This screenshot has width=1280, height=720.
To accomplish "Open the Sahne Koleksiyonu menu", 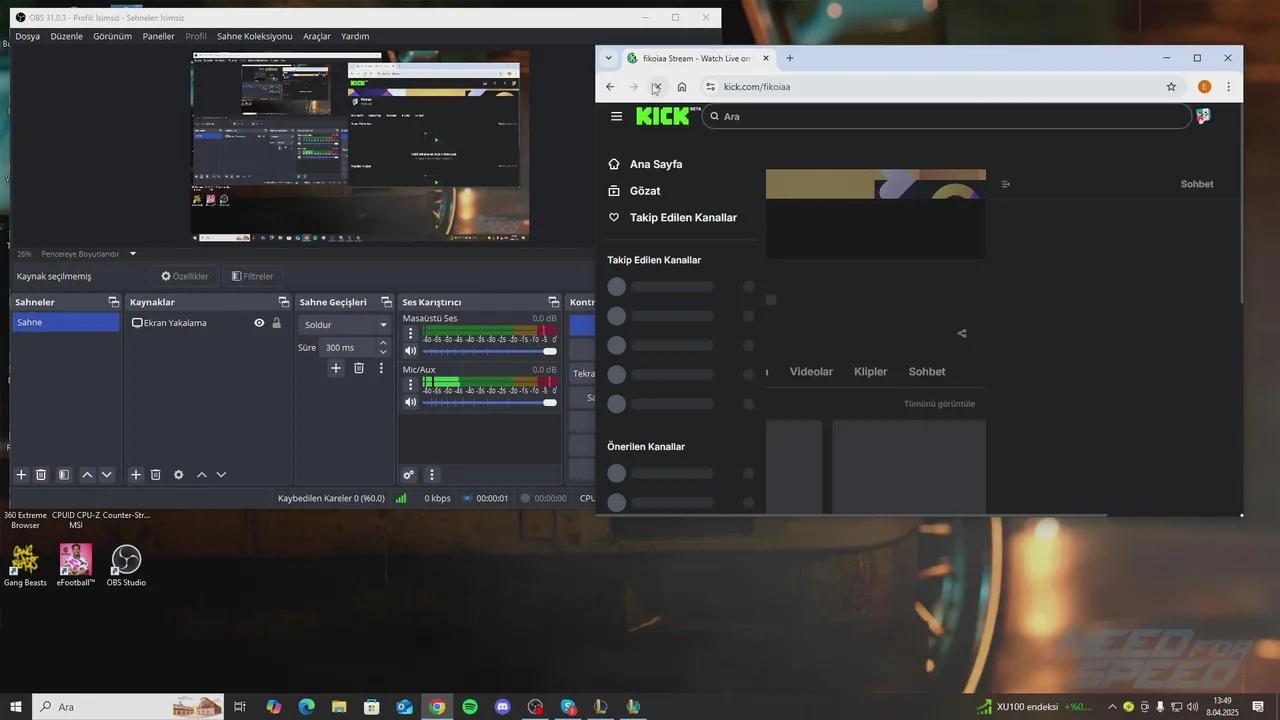I will click(254, 36).
